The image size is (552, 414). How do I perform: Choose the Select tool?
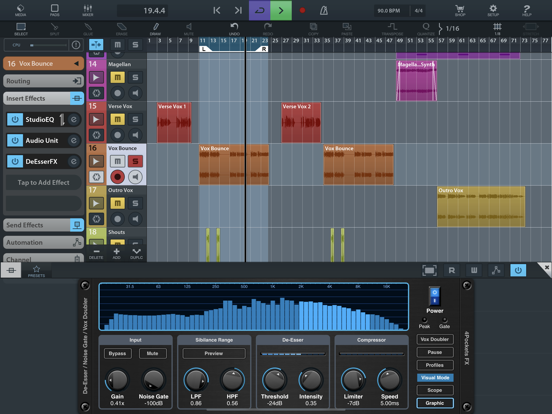pyautogui.click(x=21, y=29)
